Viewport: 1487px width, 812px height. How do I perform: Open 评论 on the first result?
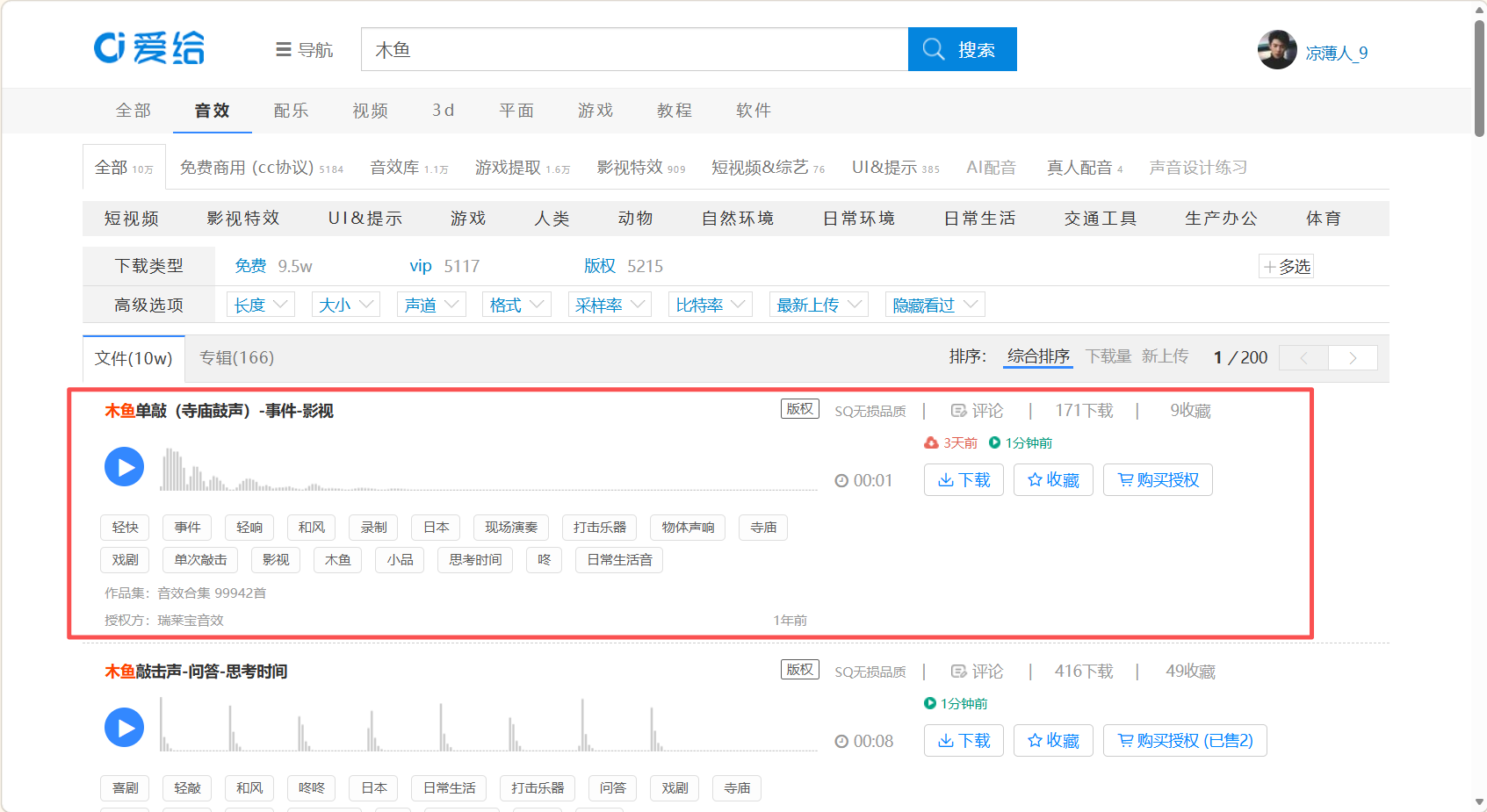pyautogui.click(x=977, y=411)
